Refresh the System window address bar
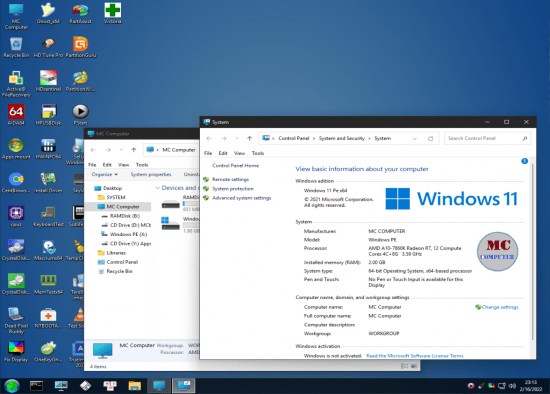This screenshot has width=550, height=394. click(430, 139)
